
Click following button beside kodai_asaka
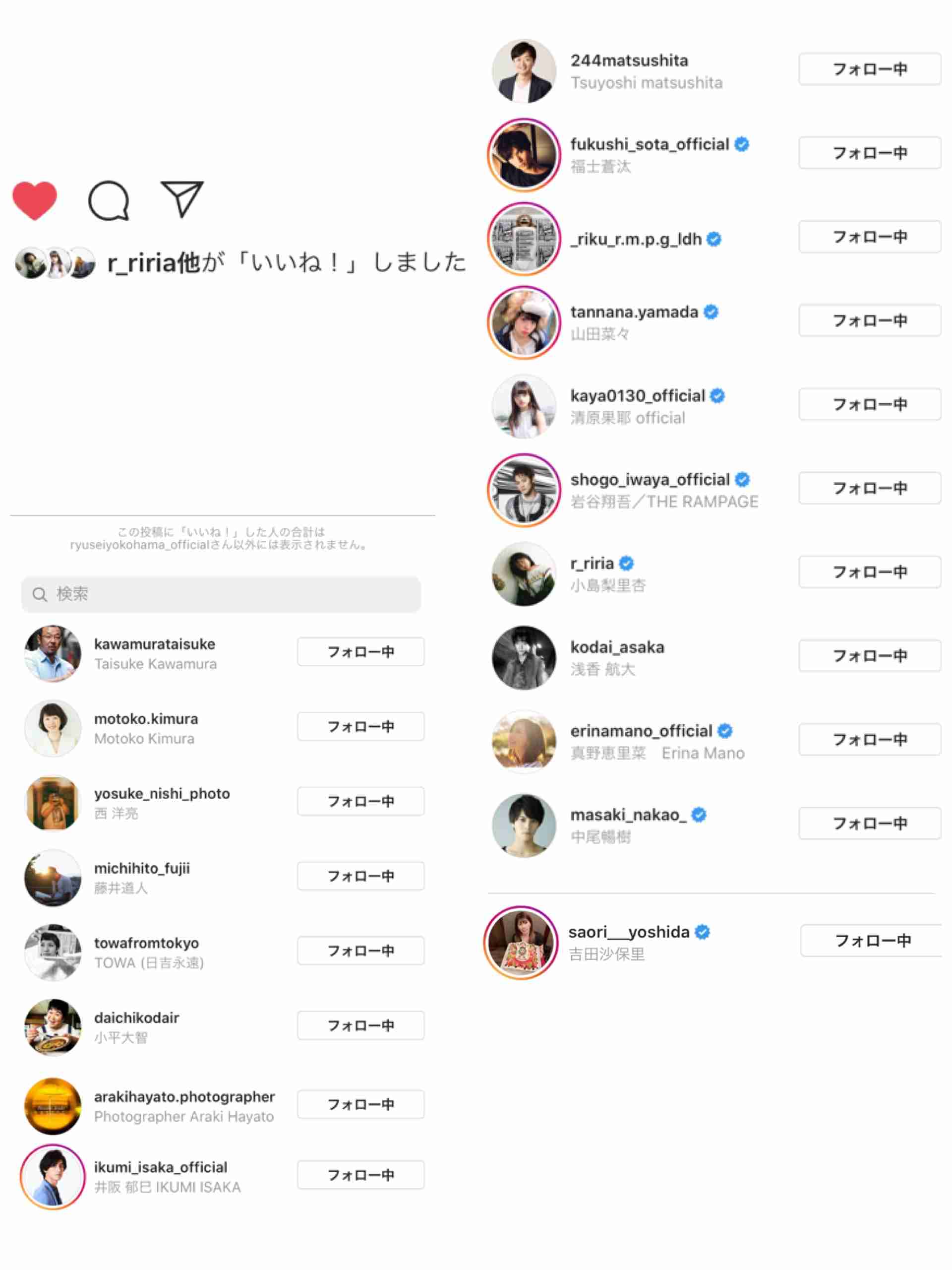[x=870, y=656]
